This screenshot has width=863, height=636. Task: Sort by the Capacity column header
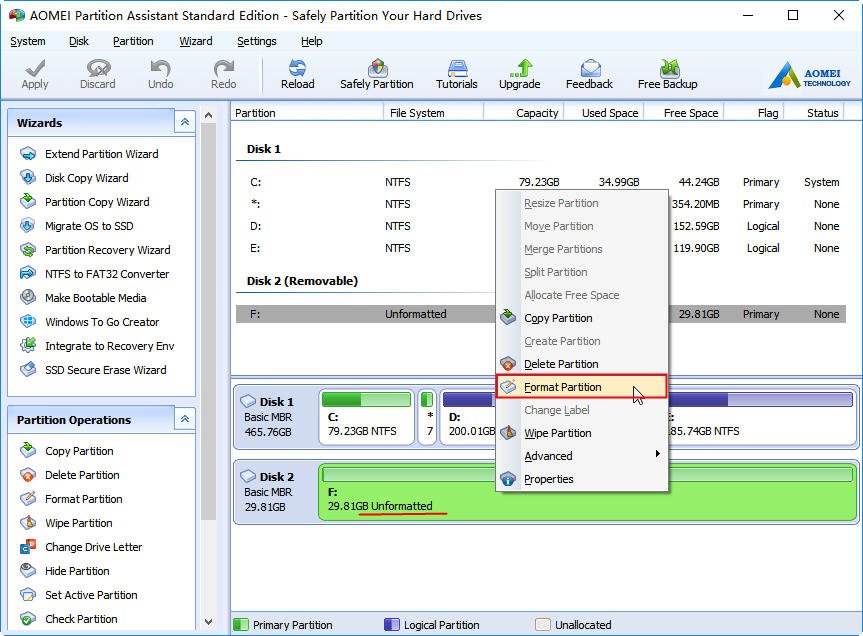(x=524, y=113)
